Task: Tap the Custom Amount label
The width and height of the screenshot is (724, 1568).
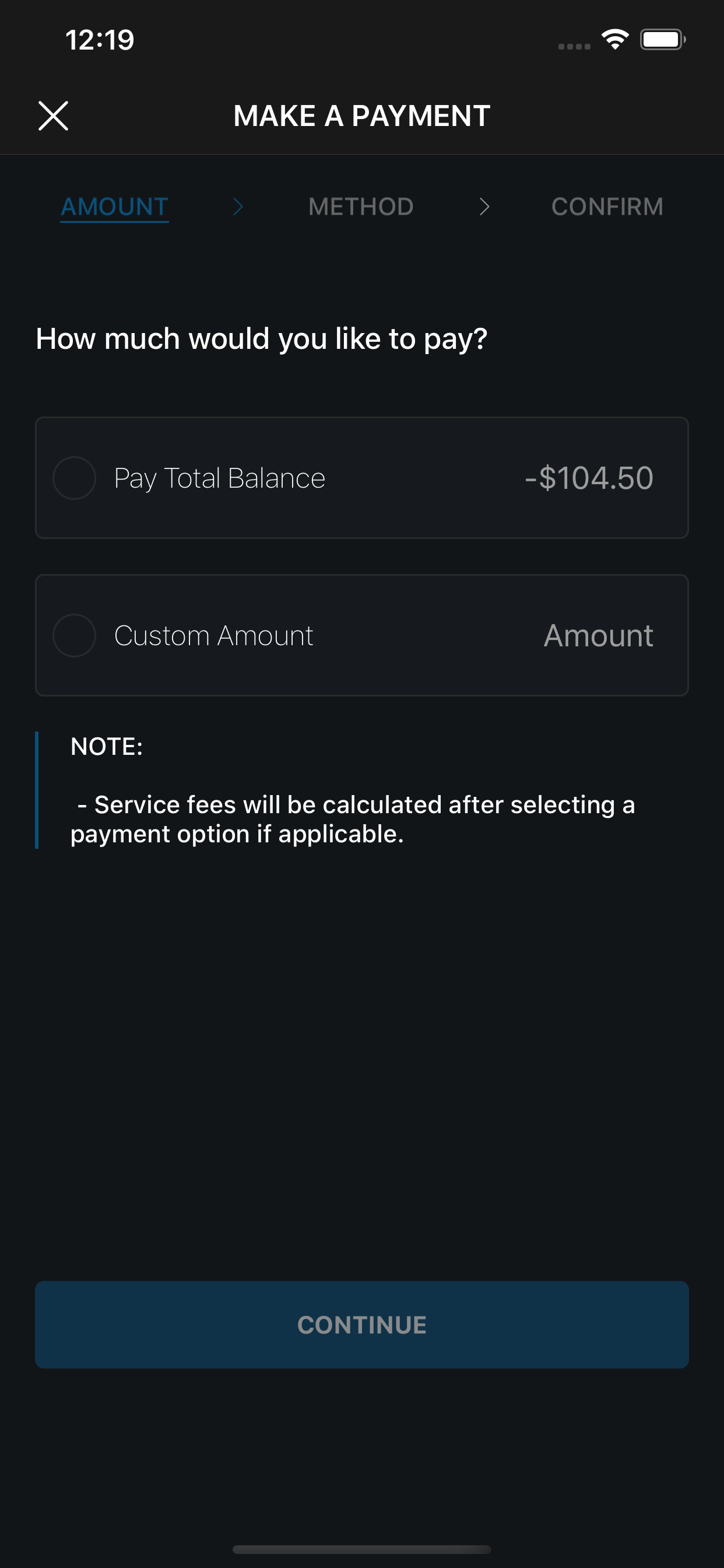Action: 213,635
